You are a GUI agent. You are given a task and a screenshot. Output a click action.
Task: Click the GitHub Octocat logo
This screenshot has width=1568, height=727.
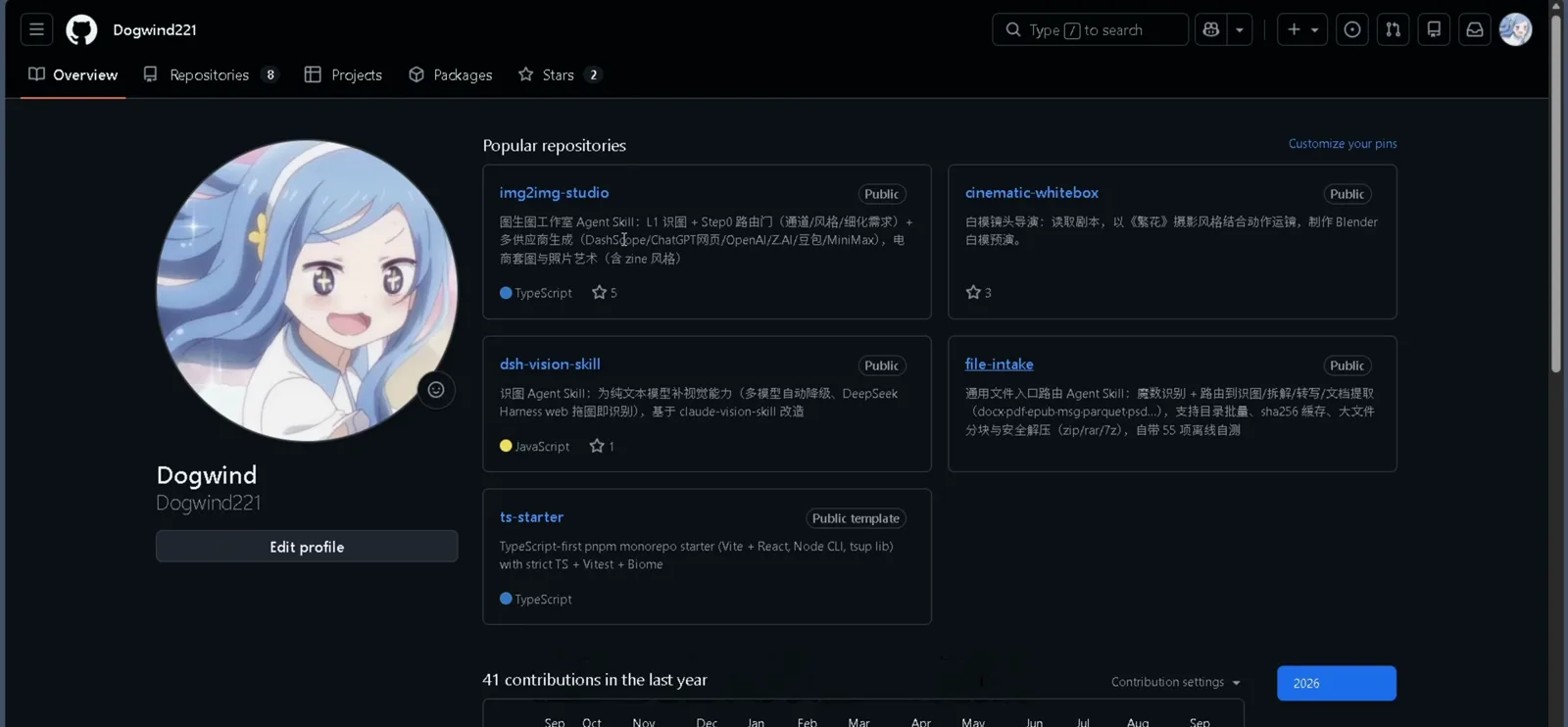81,29
